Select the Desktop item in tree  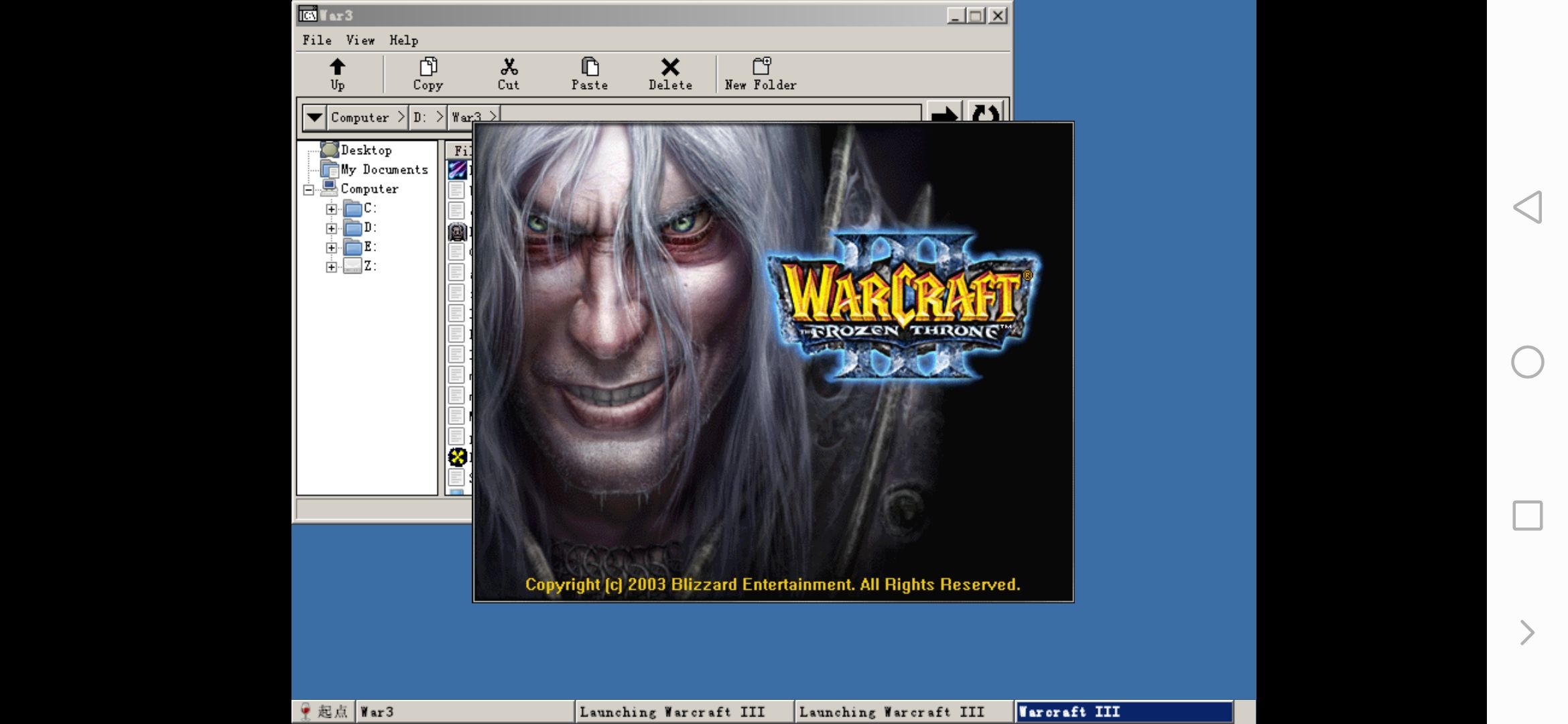(366, 150)
